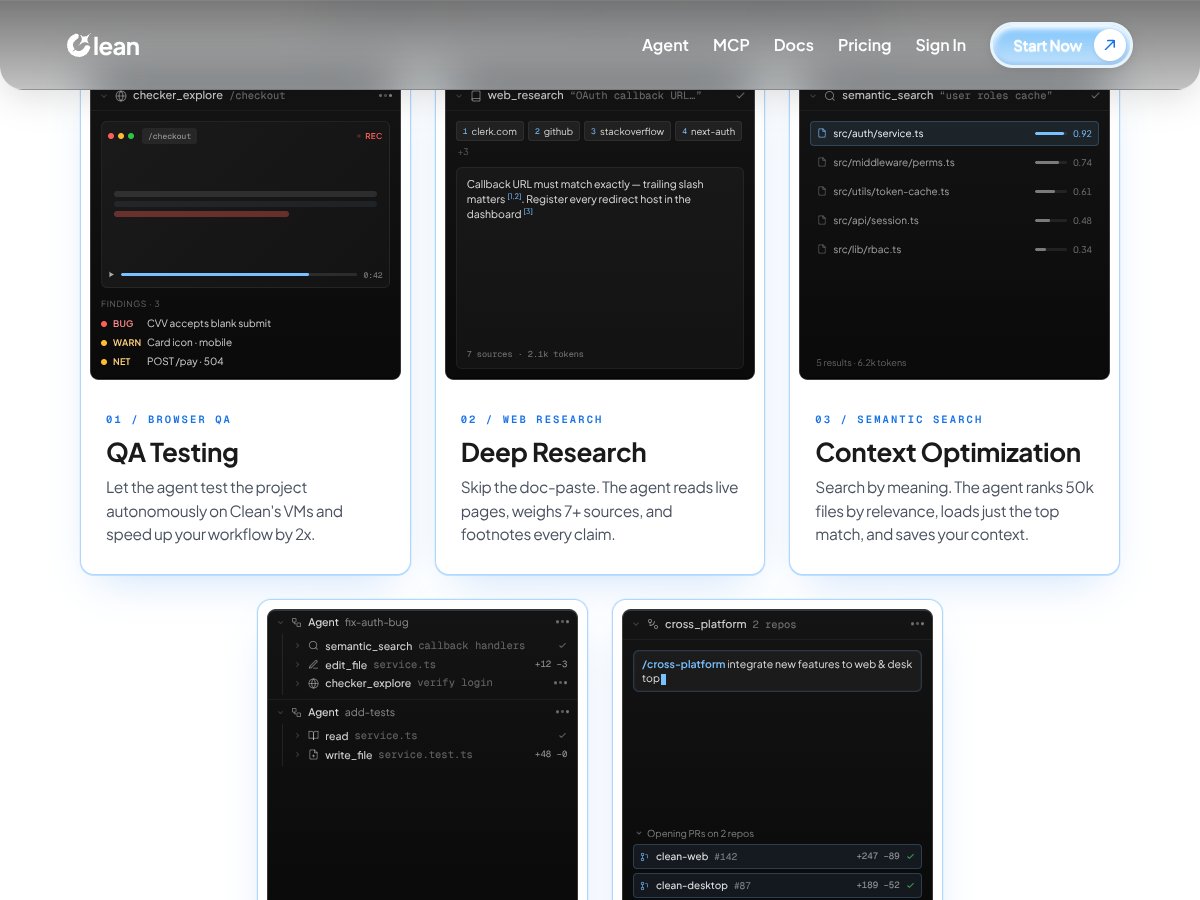Open the stackoverflow source chip

tap(627, 131)
